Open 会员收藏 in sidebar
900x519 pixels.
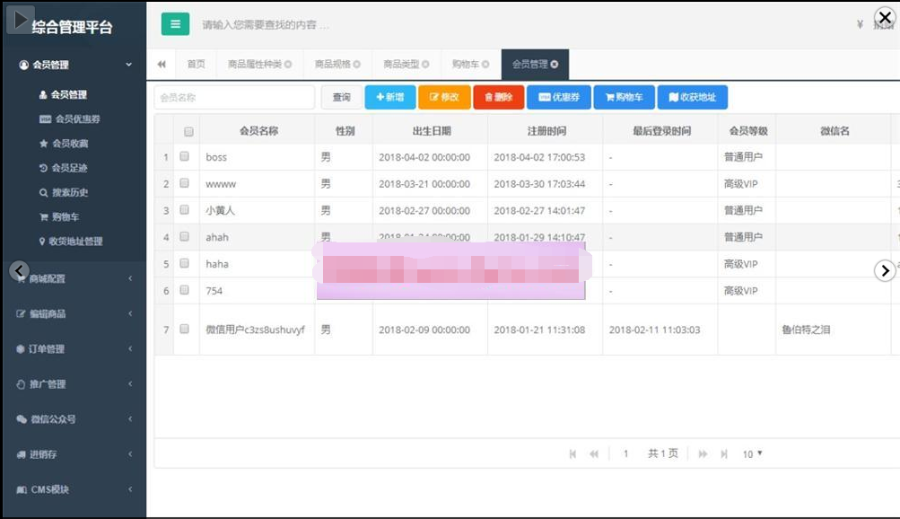pos(64,144)
